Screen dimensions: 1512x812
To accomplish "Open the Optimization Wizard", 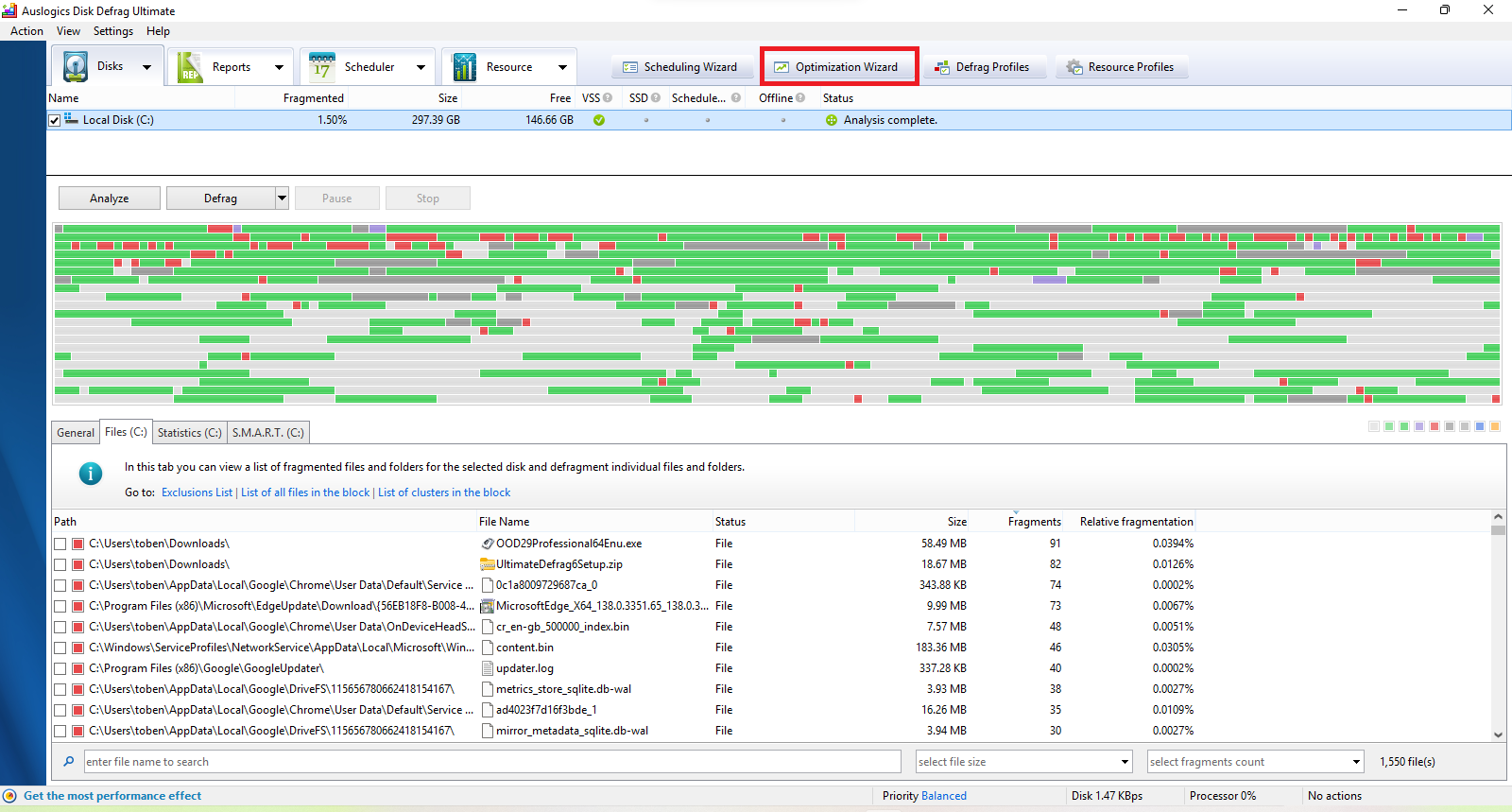I will click(836, 67).
